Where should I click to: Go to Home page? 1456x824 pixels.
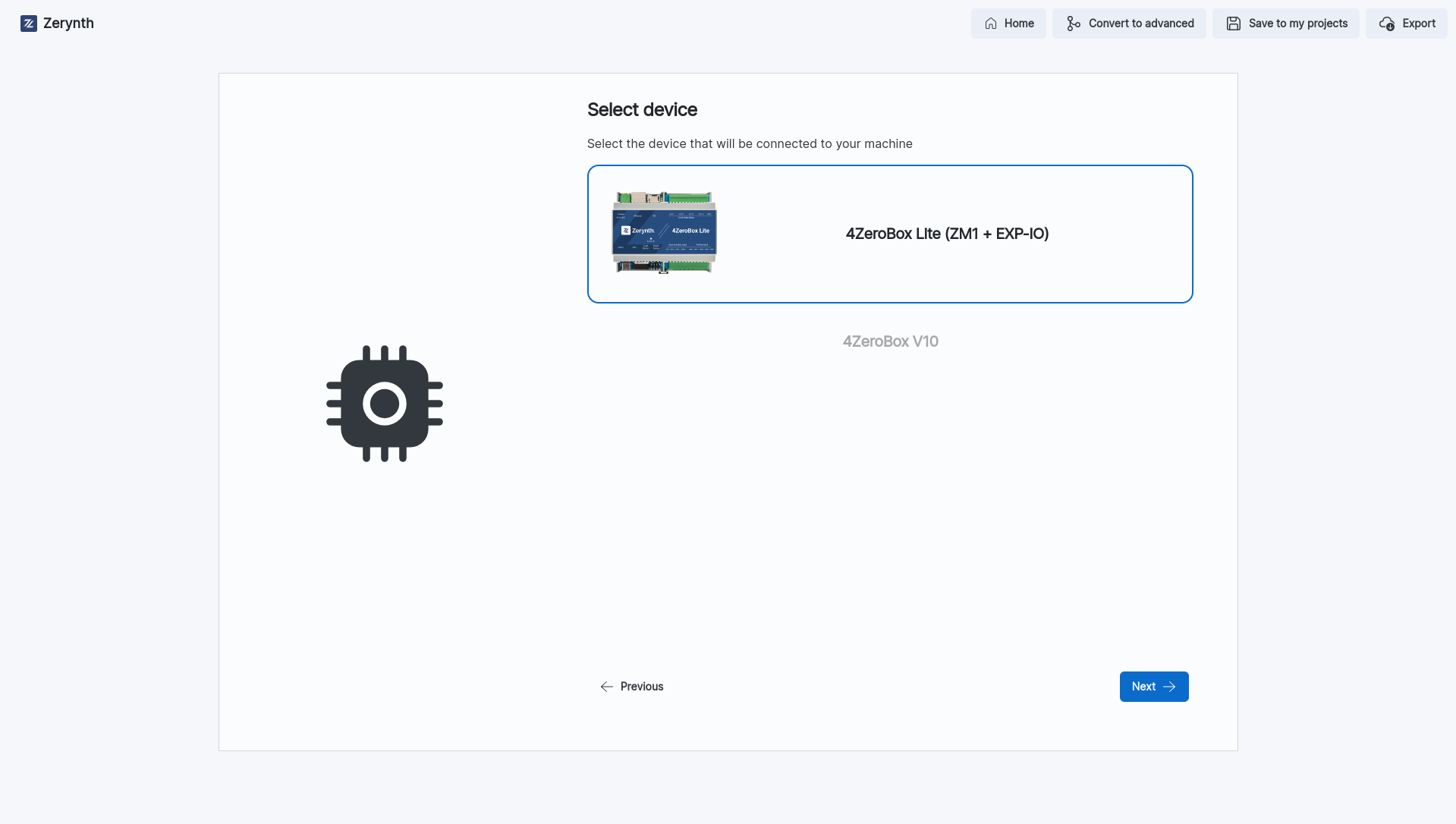(1008, 24)
